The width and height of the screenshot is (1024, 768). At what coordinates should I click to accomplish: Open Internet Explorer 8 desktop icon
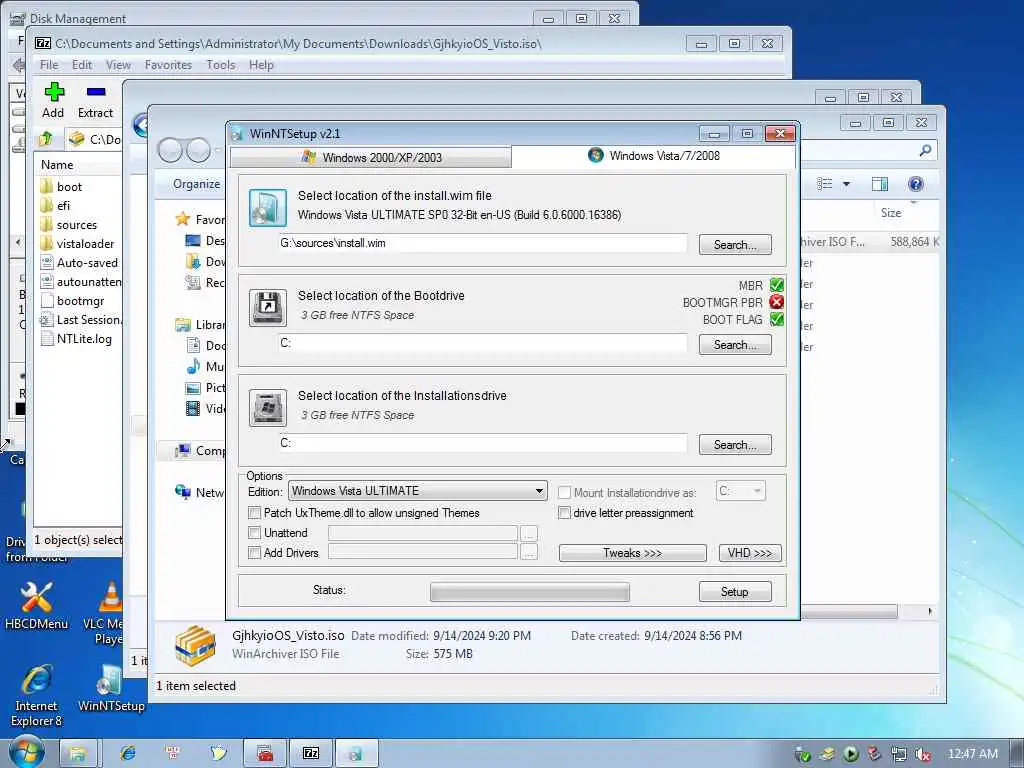tap(37, 696)
